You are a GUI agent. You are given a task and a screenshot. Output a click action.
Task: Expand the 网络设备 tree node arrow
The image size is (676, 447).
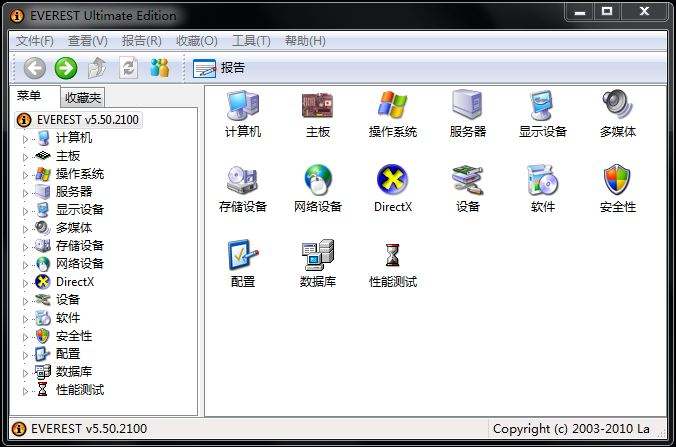click(x=25, y=265)
